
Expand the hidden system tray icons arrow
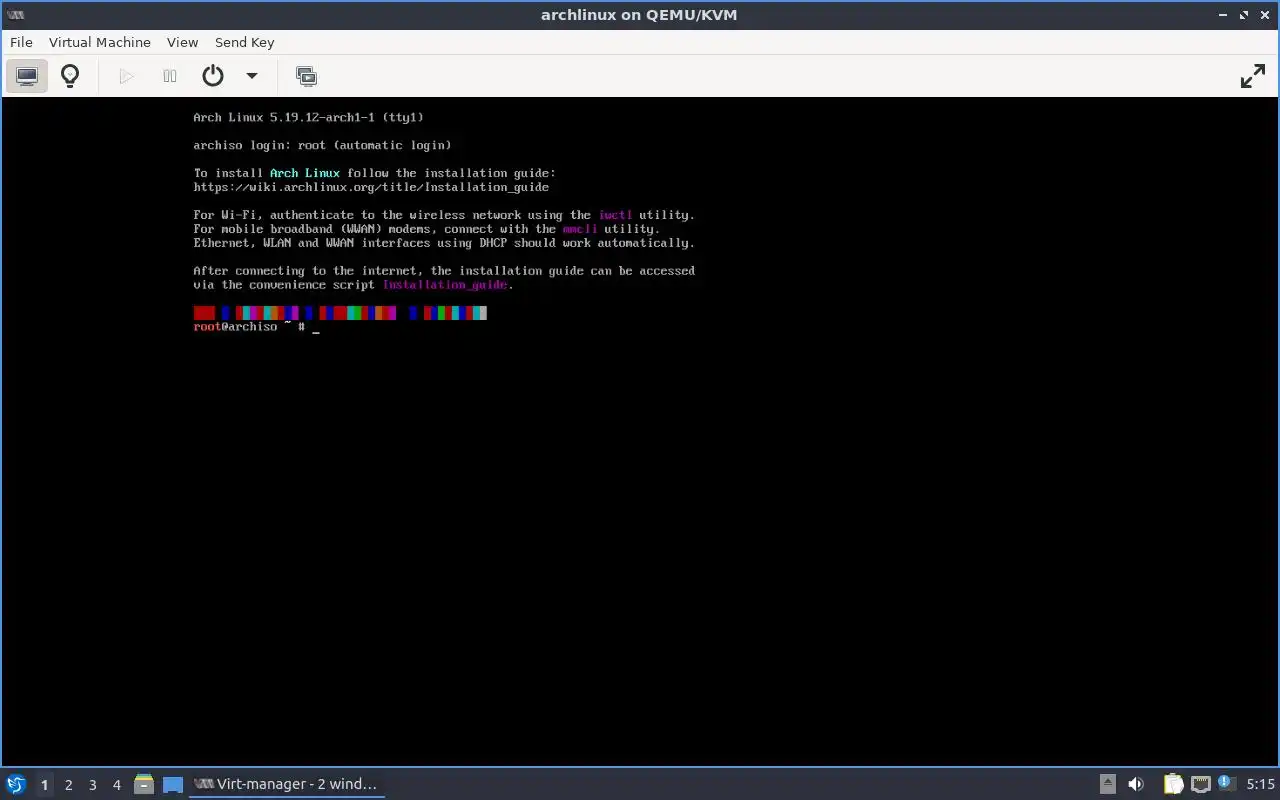point(1107,784)
